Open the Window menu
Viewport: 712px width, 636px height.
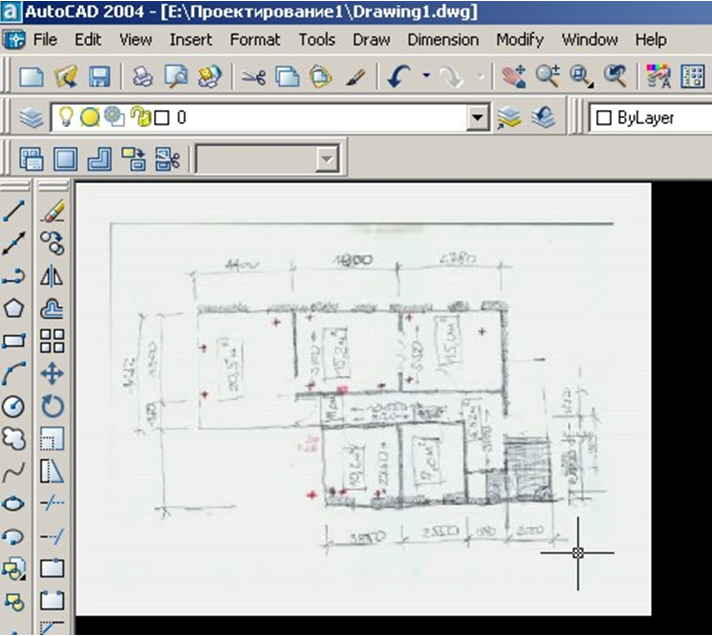click(x=590, y=40)
